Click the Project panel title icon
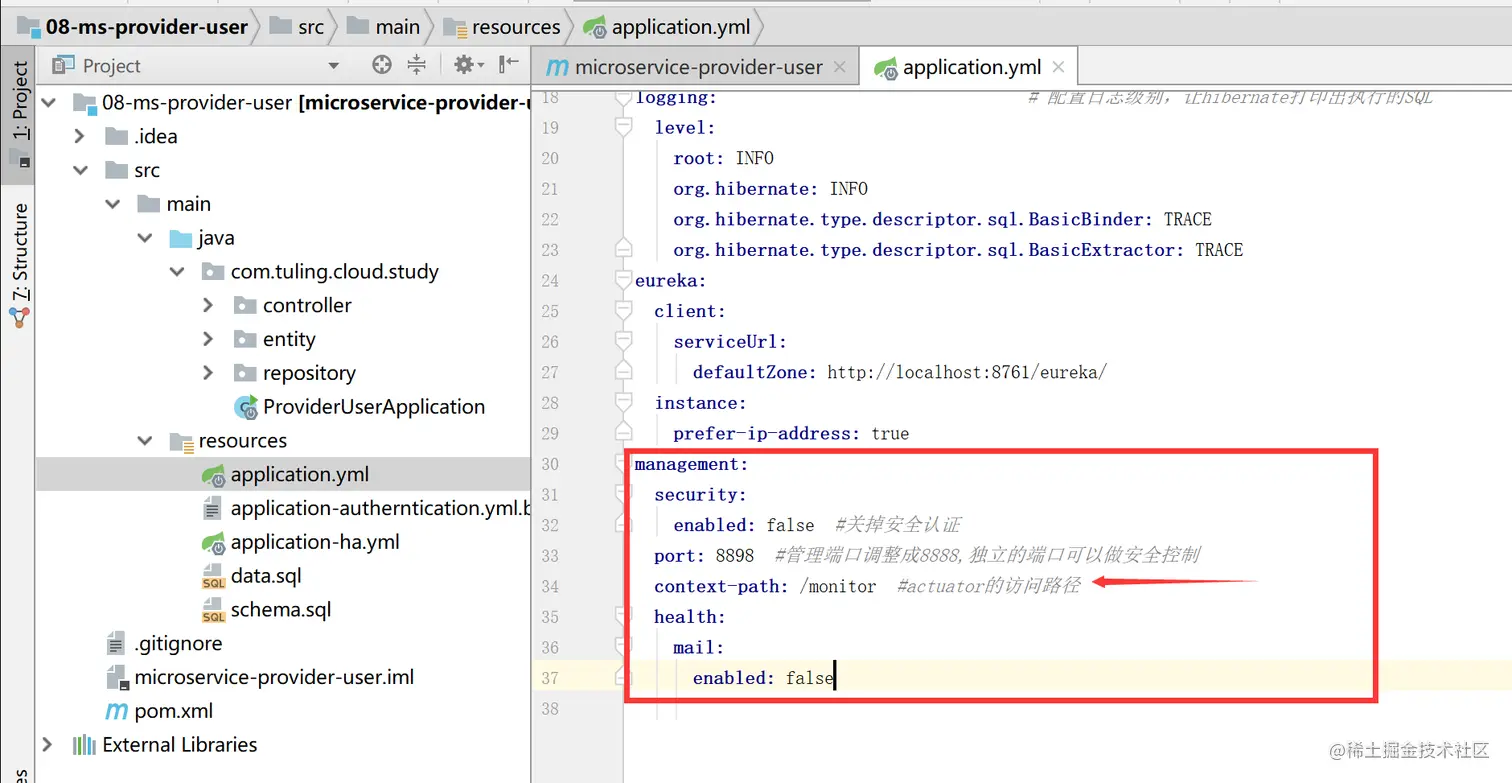The image size is (1512, 783). click(x=63, y=65)
